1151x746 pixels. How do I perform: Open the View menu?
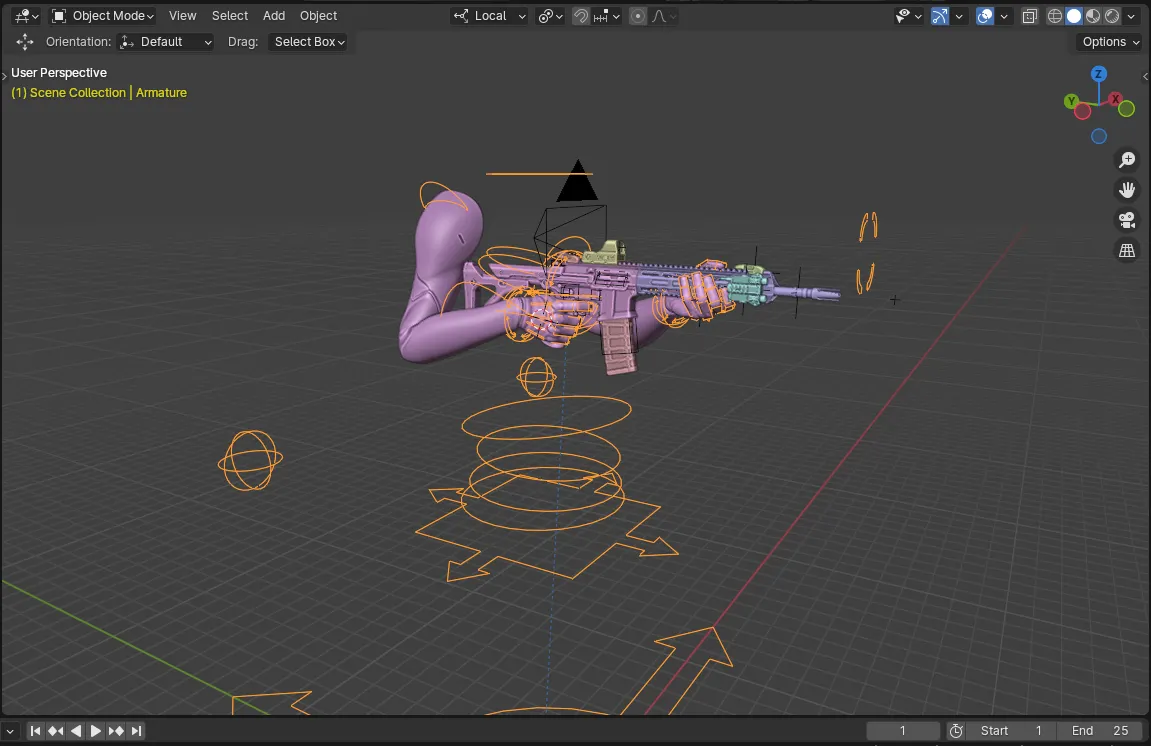point(182,15)
